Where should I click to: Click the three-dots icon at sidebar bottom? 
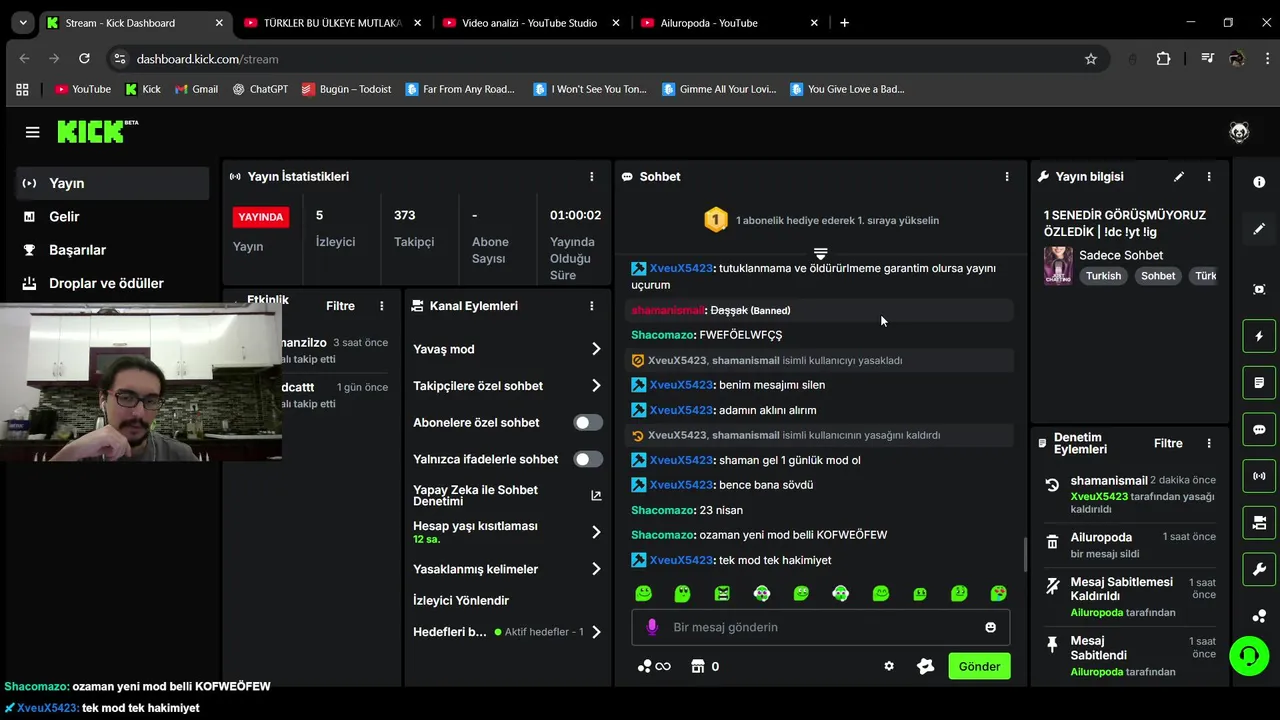[1259, 616]
